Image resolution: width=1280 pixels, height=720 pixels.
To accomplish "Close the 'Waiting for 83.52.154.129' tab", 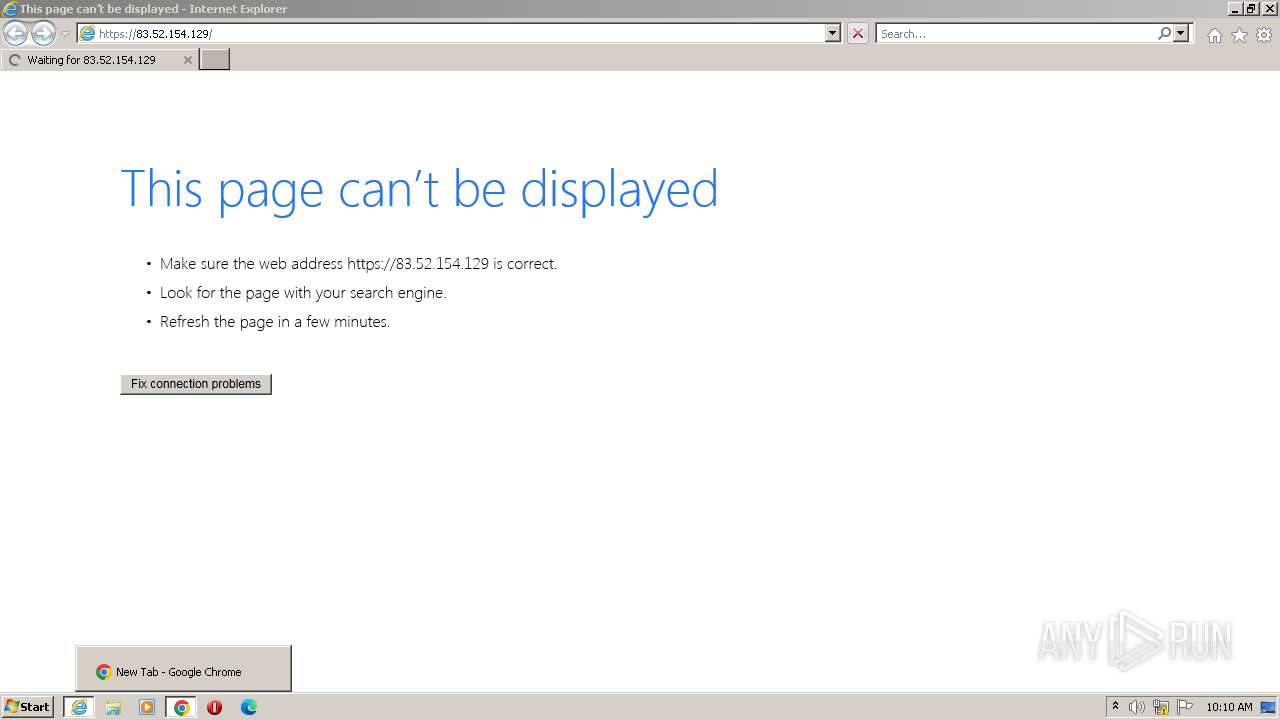I will (187, 60).
